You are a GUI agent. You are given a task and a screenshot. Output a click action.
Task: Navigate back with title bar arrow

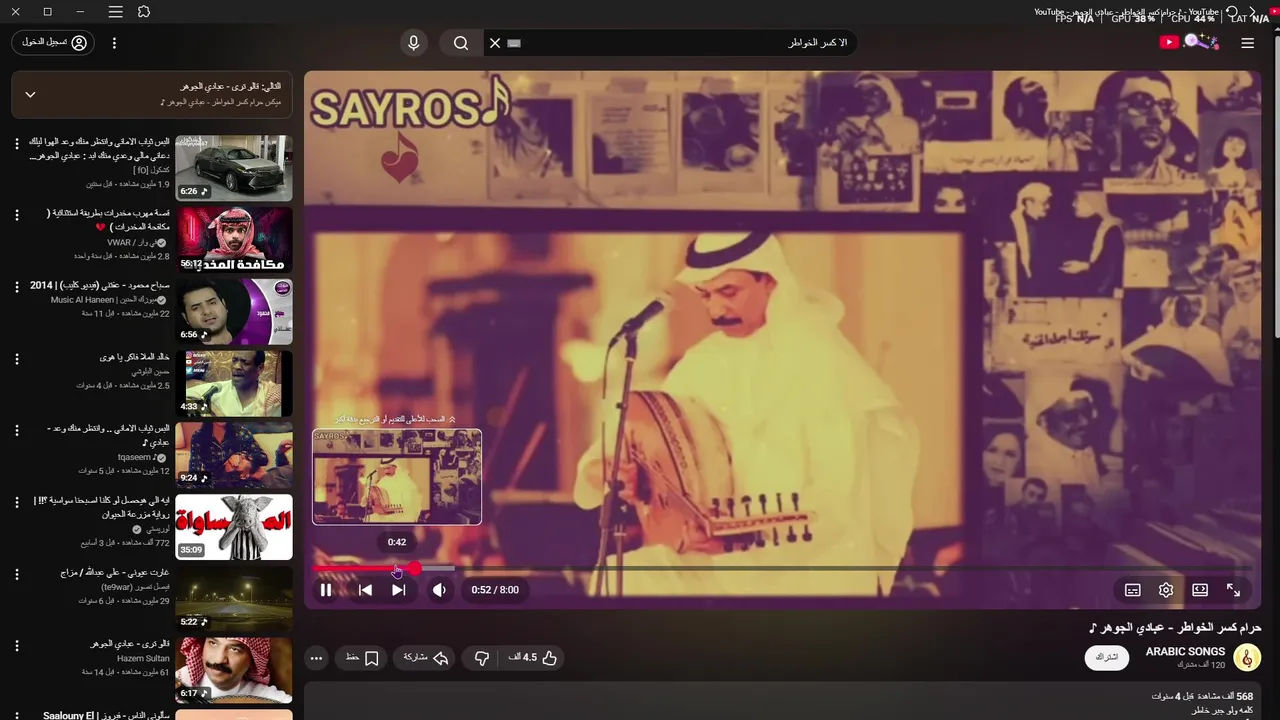(x=1252, y=12)
